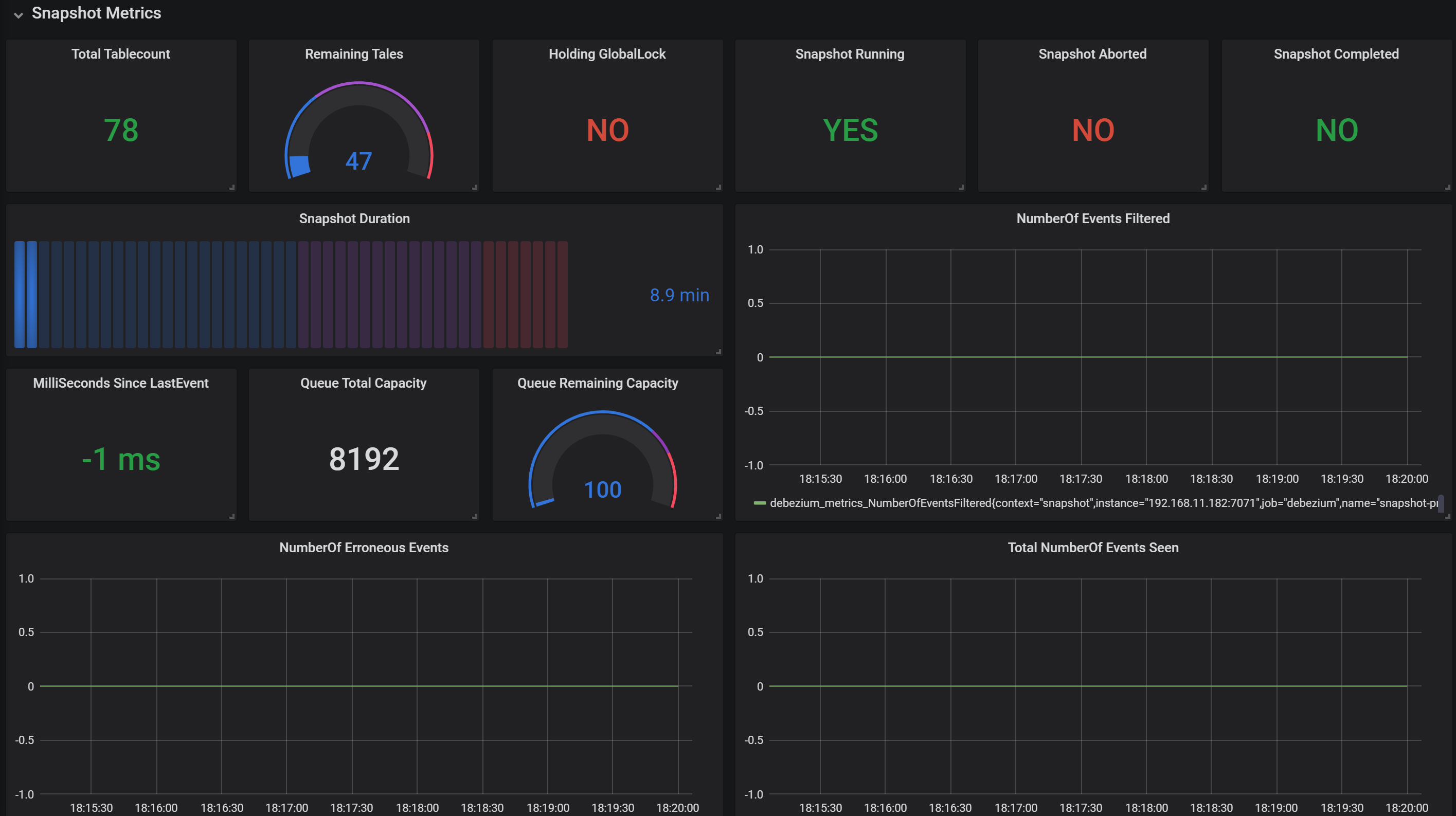Click the Queue Remaining Capacity gauge value 100
Viewport: 1456px width, 816px height.
[603, 490]
